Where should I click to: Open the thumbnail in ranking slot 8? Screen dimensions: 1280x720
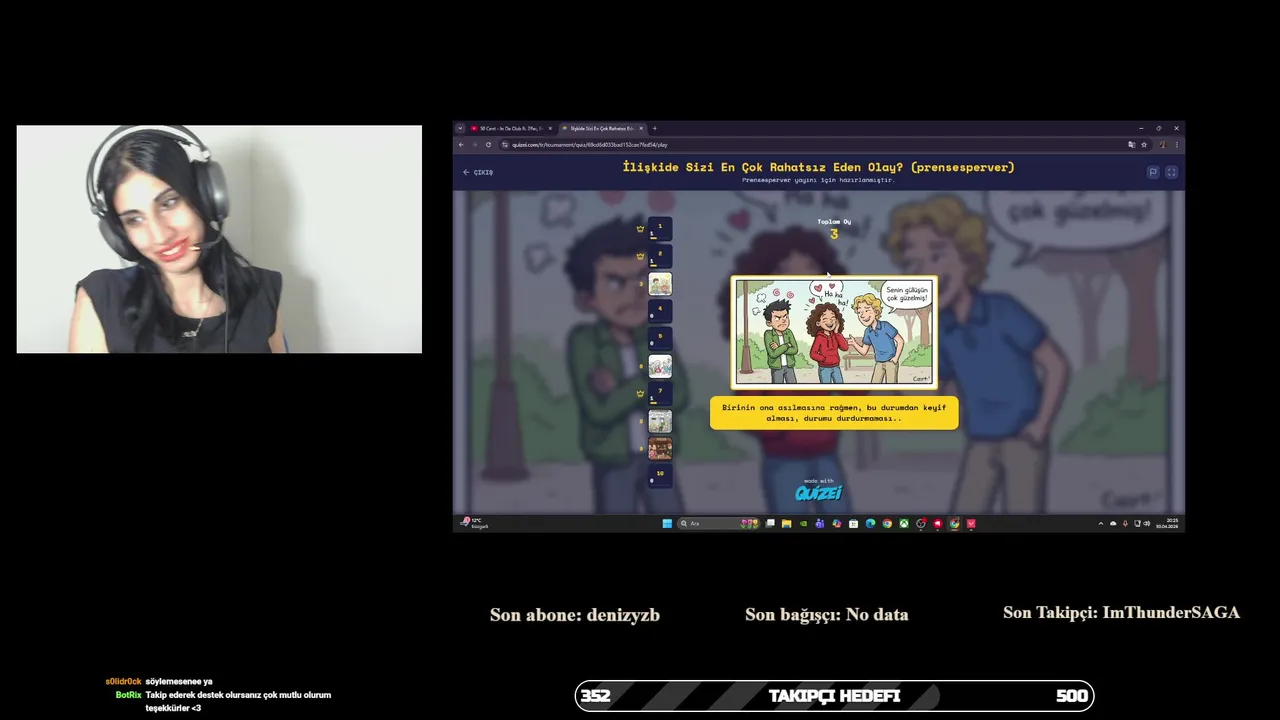click(x=660, y=421)
